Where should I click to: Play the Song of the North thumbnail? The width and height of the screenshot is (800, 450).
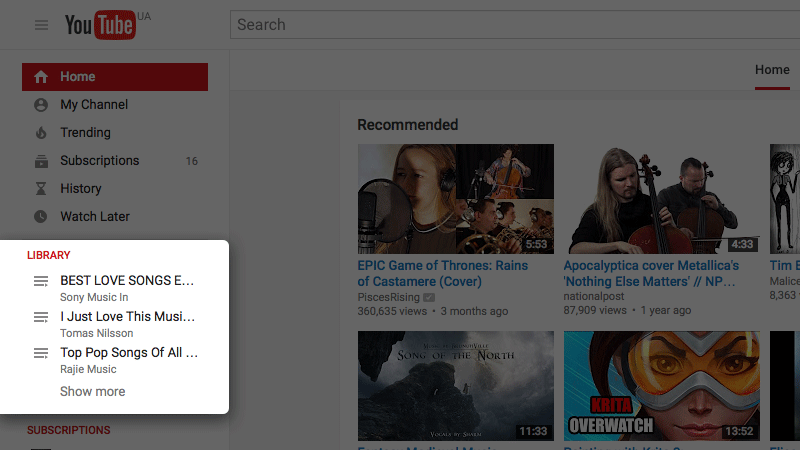(456, 386)
